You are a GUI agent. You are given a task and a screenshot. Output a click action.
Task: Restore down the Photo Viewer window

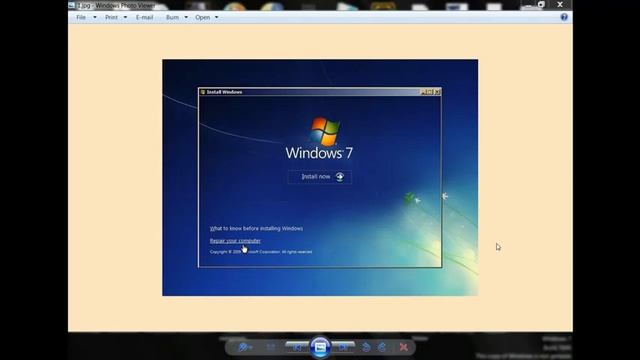coord(541,4)
